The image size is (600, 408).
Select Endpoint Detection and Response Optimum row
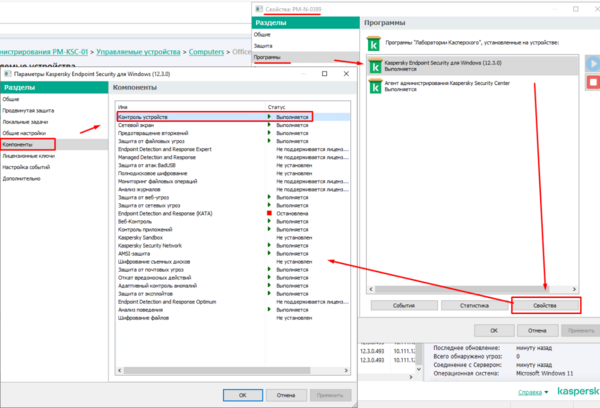coord(233,302)
